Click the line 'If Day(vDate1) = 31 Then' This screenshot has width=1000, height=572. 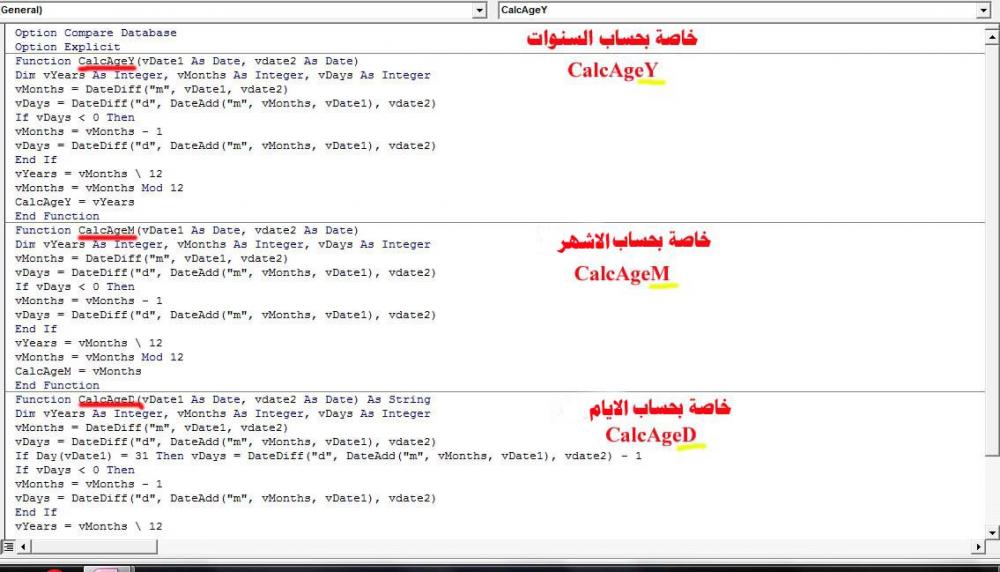coord(328,455)
